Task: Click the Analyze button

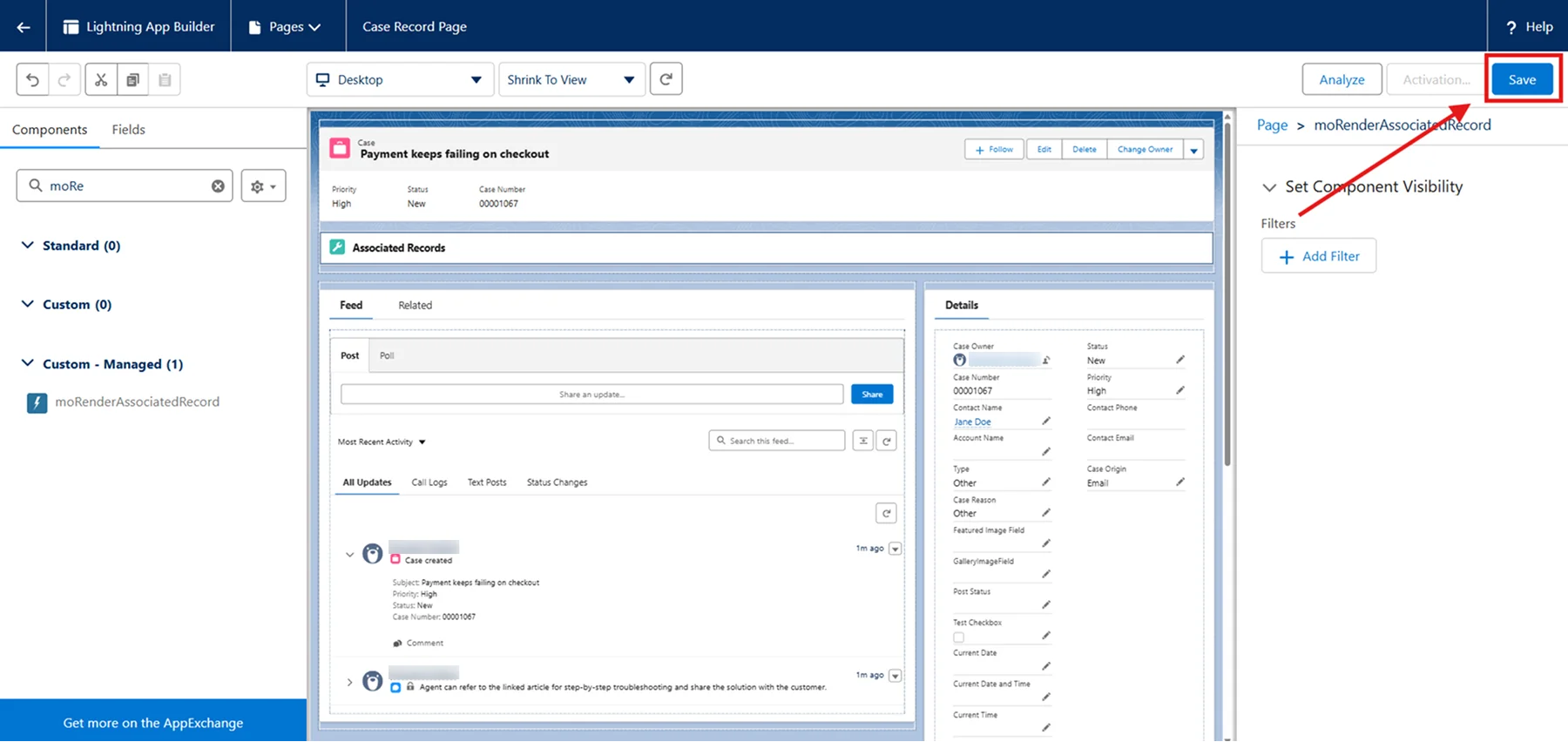Action: [1342, 79]
